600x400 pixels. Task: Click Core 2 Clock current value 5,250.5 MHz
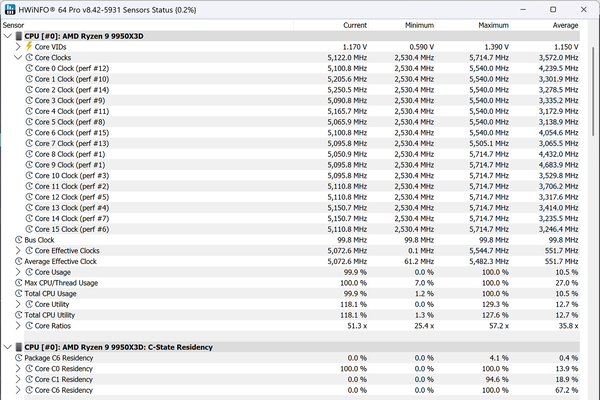[x=347, y=90]
